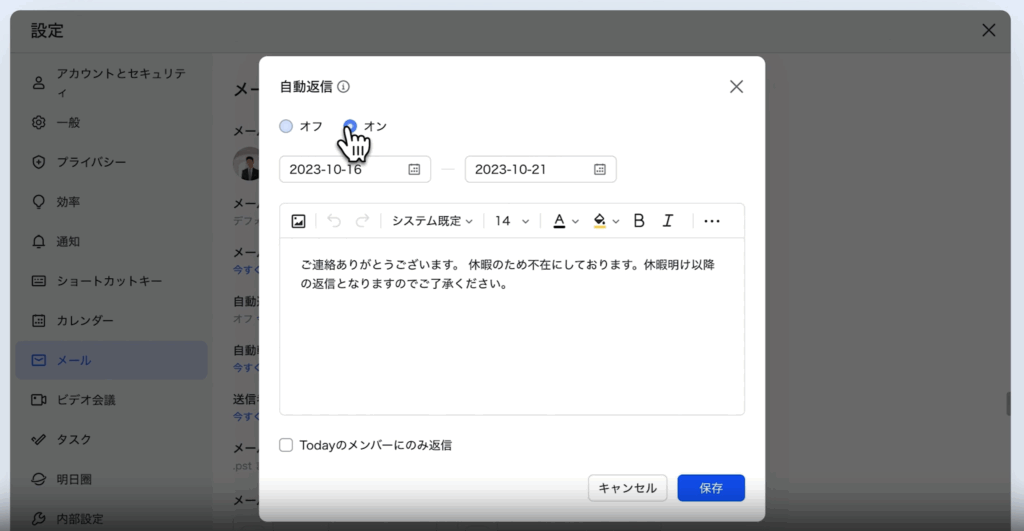Click the 保存 button

(x=711, y=488)
